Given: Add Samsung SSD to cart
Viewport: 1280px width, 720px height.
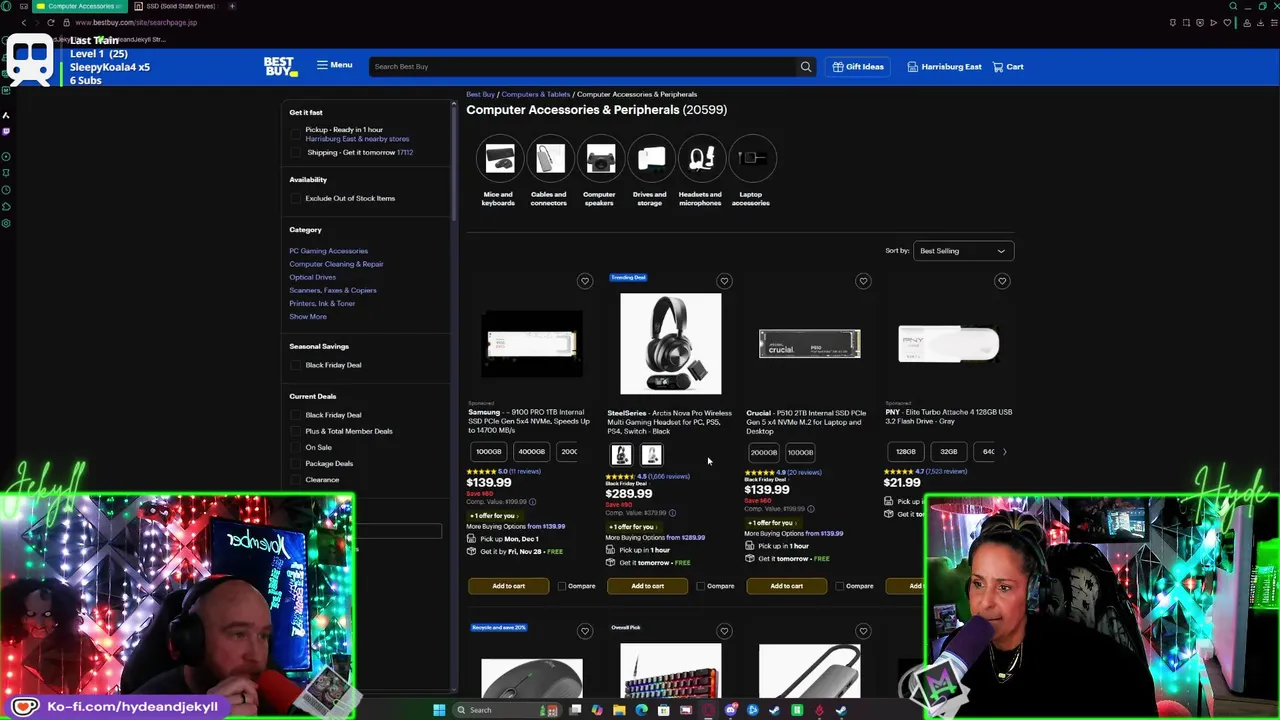Looking at the screenshot, I should coord(508,586).
